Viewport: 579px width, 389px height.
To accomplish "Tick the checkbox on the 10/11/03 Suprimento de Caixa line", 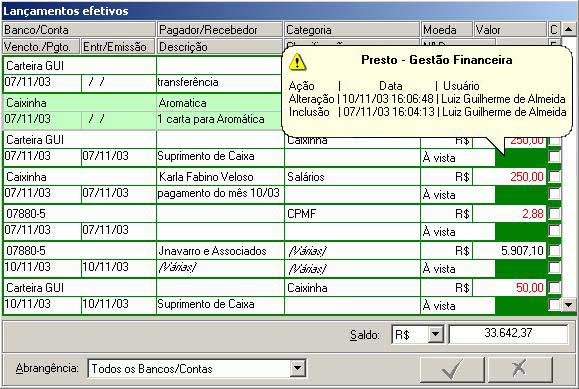I will [554, 304].
